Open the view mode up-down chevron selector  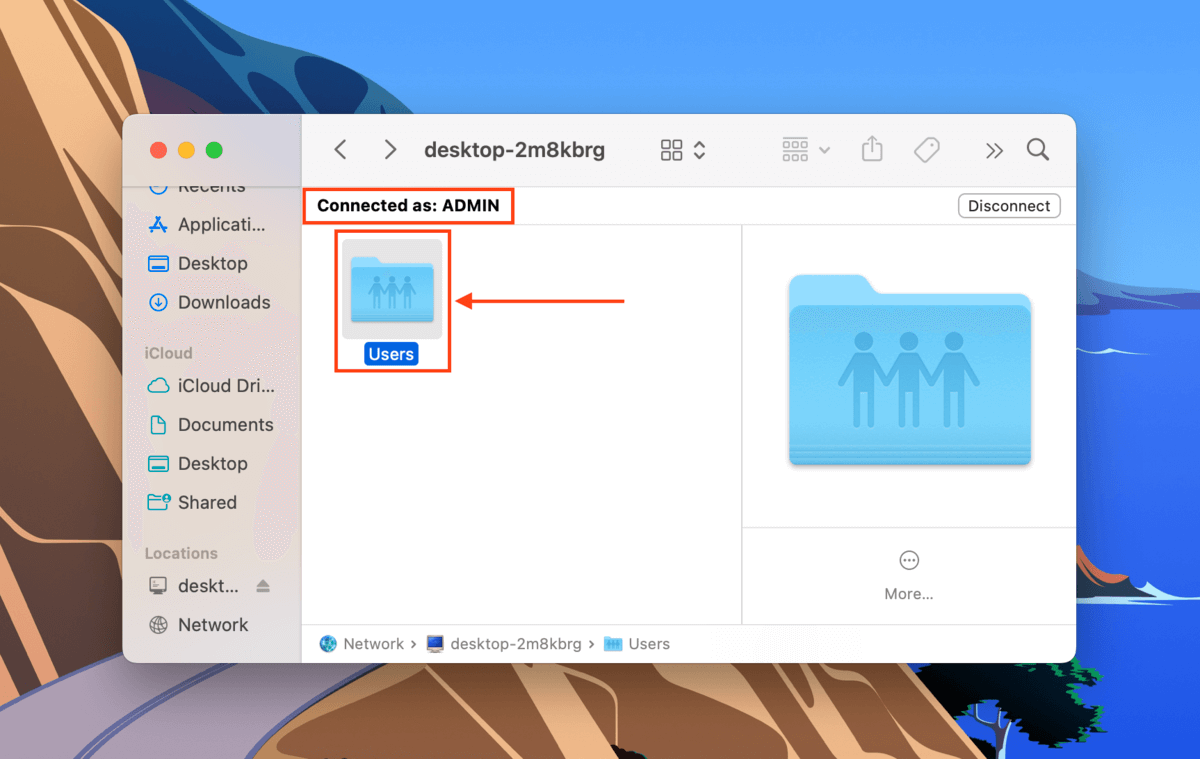tap(700, 150)
